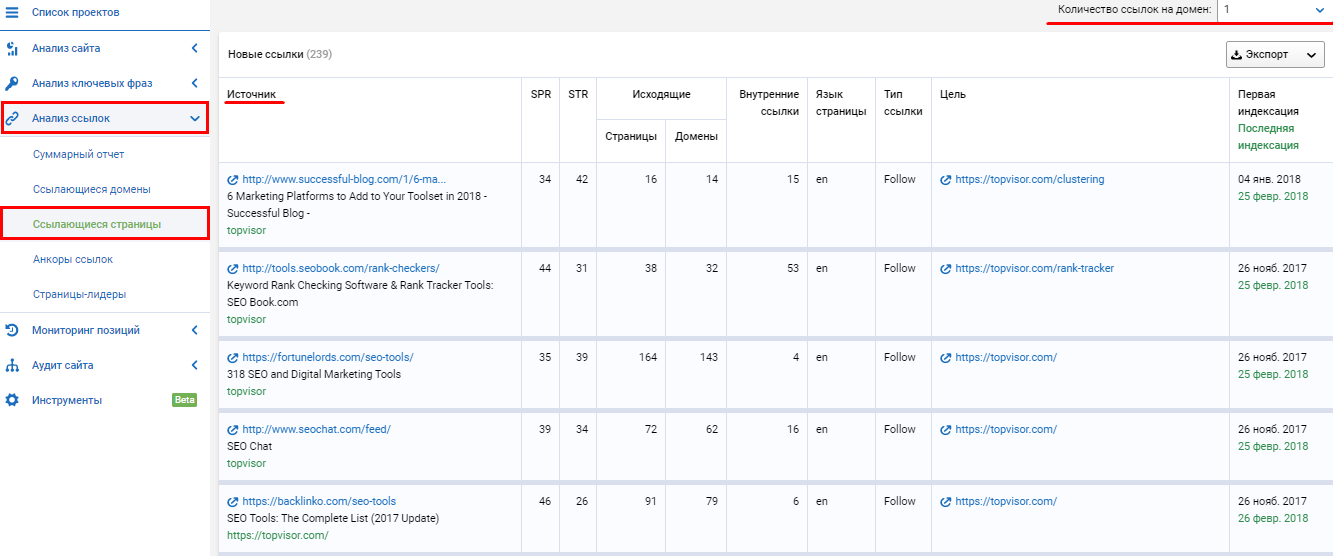Open the backlinko.com/seo-tools link
The image size is (1333, 556).
click(x=319, y=502)
